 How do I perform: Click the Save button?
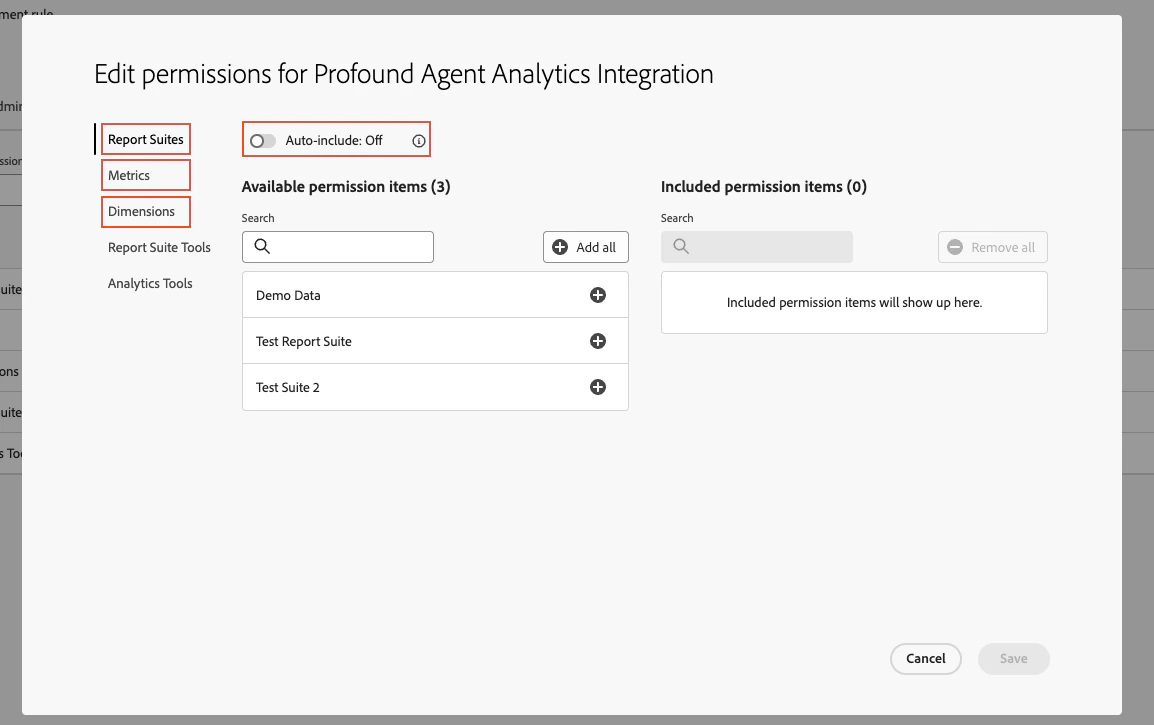click(x=1013, y=659)
